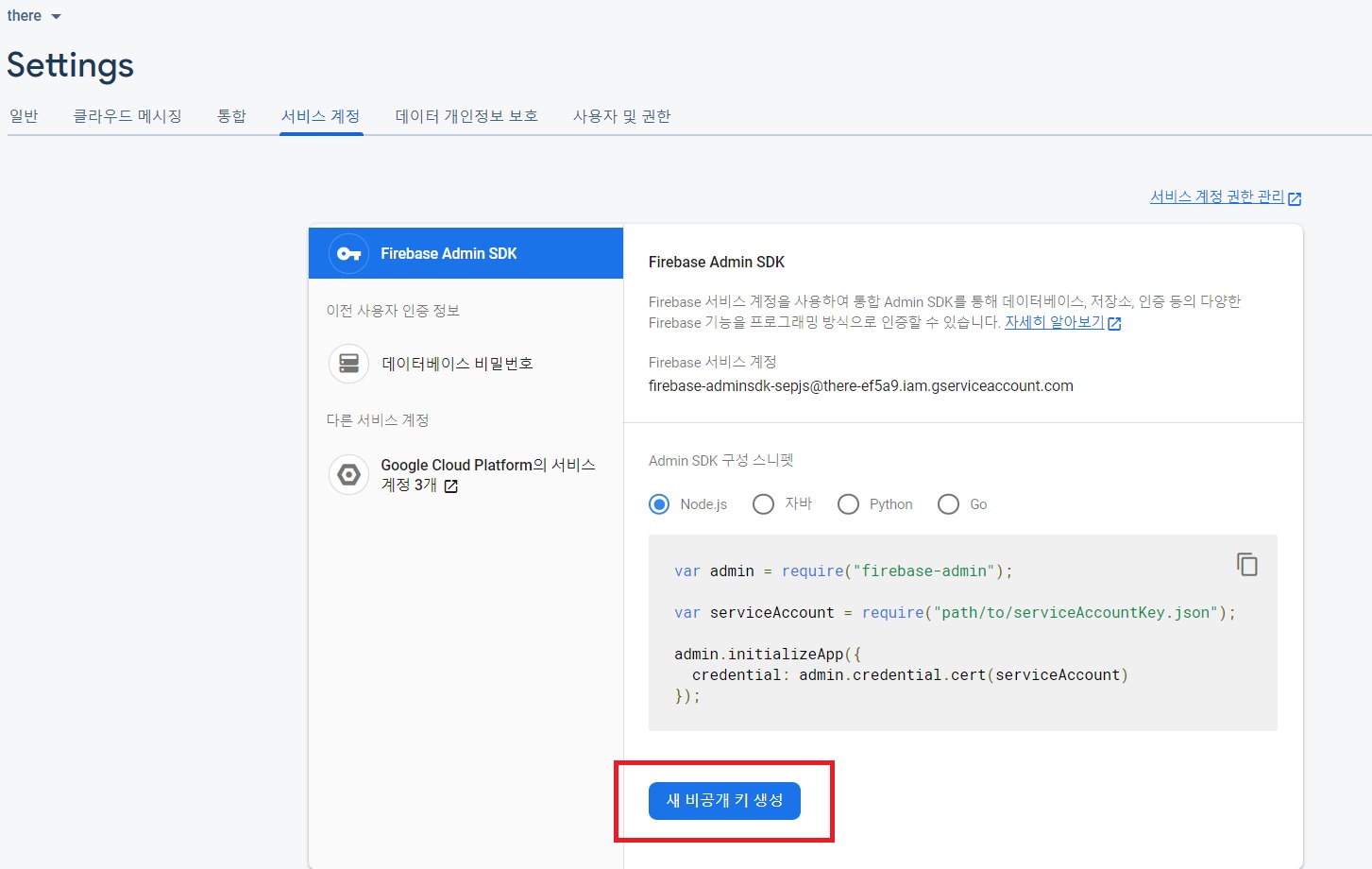Click the 'admin.initializeApp({' code line
This screenshot has width=1372, height=869.
[x=768, y=654]
